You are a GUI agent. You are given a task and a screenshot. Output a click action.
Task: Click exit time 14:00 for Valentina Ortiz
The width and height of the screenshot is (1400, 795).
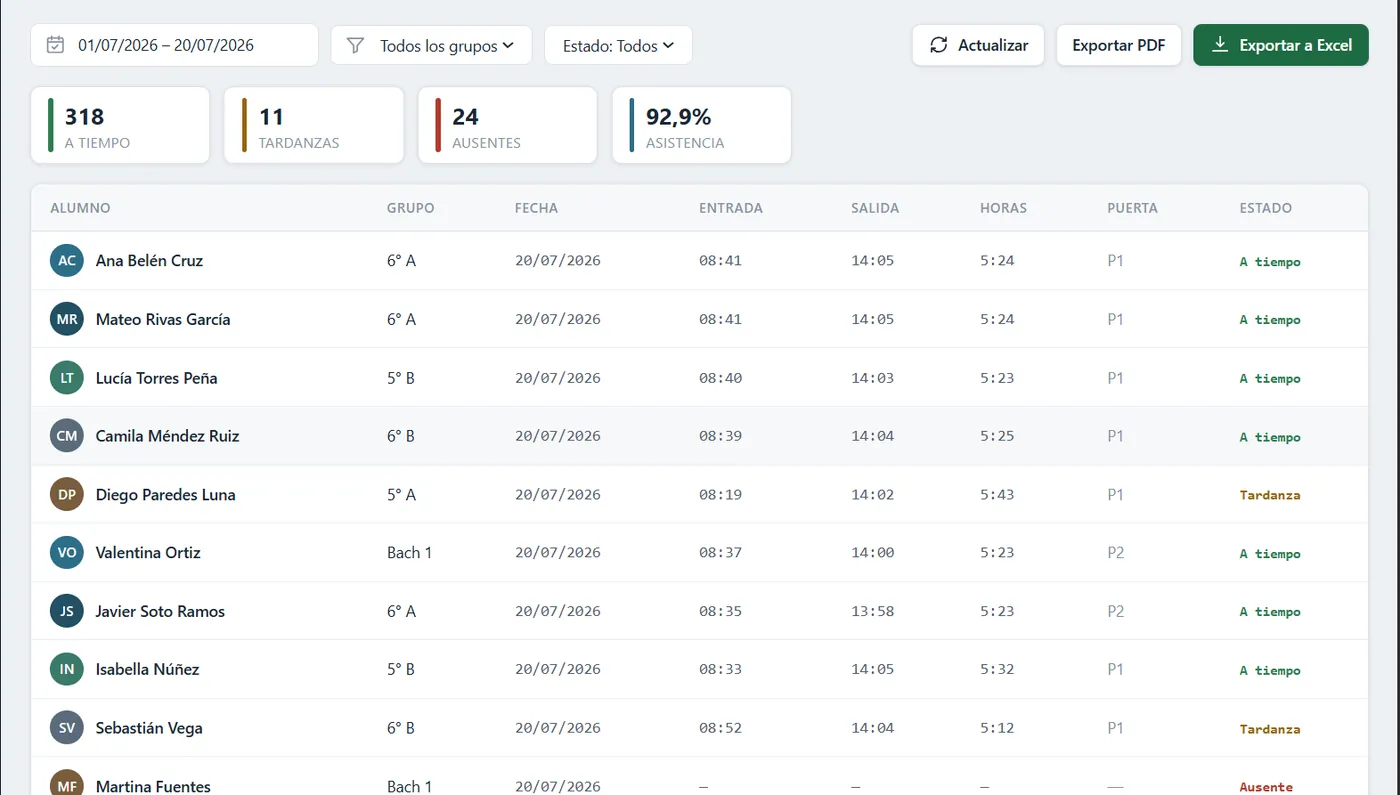pyautogui.click(x=873, y=553)
